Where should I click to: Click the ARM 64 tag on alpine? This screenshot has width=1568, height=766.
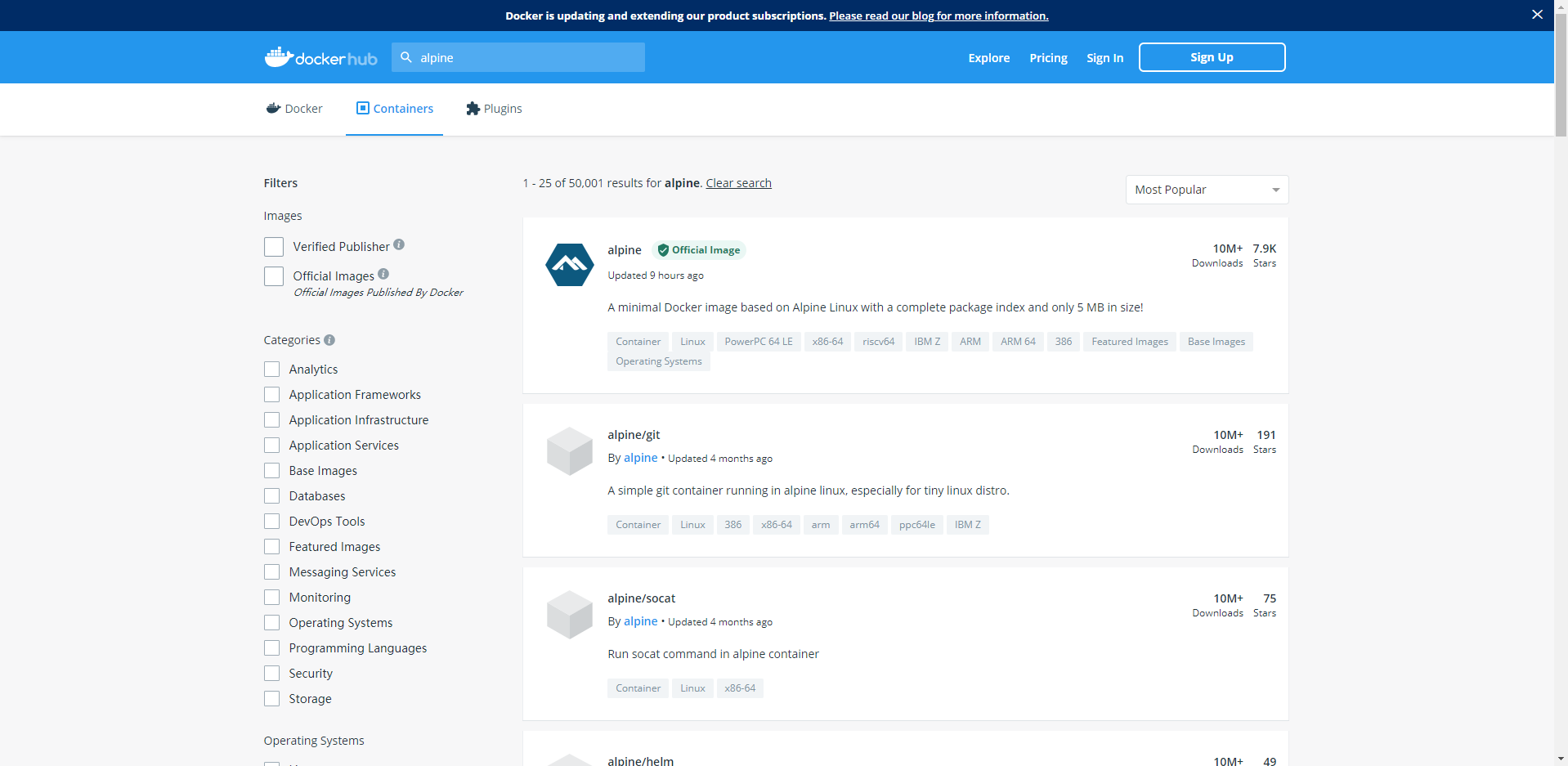(x=1018, y=342)
